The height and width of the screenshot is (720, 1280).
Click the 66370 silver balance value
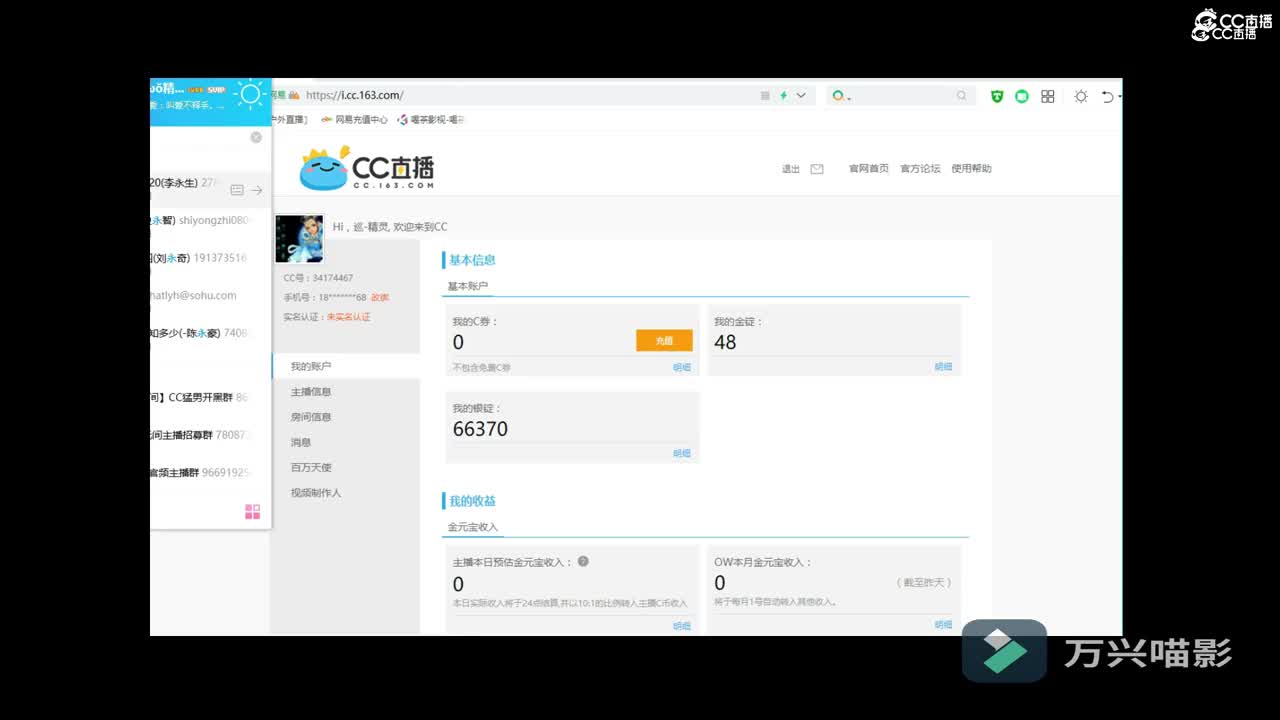coord(480,429)
